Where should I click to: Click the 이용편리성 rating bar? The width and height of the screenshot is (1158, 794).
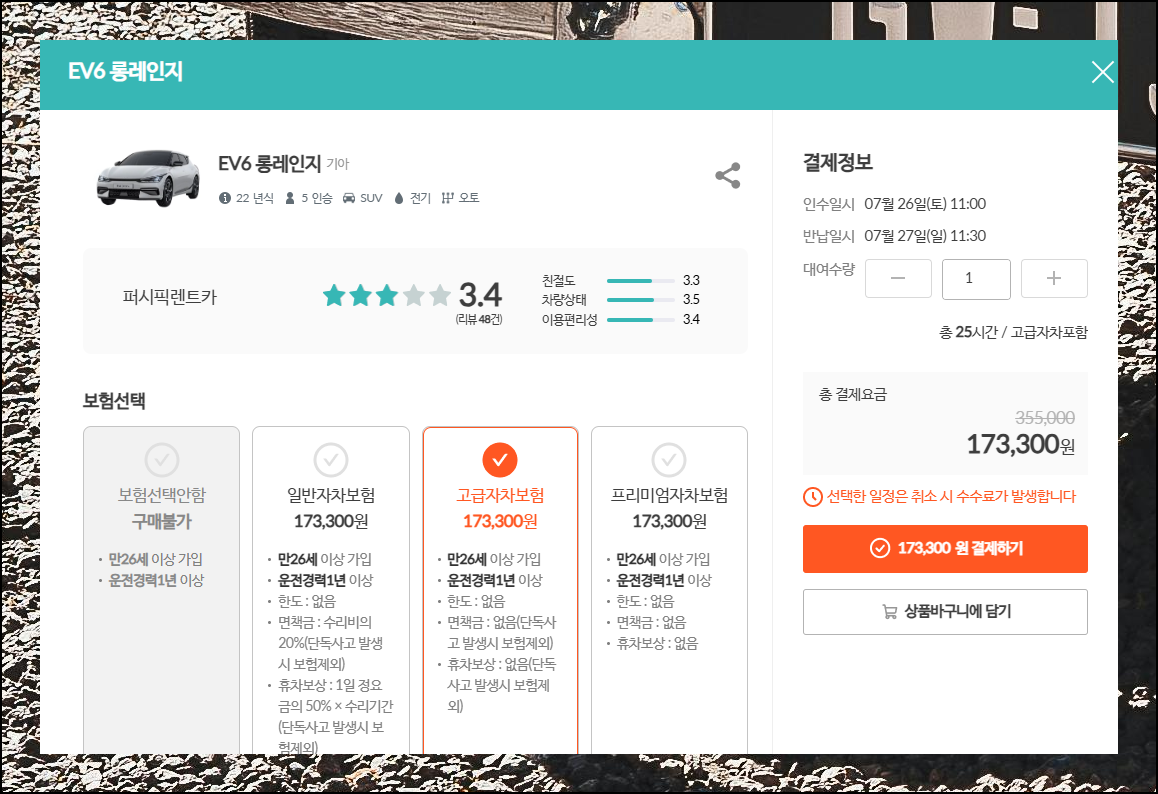[640, 320]
